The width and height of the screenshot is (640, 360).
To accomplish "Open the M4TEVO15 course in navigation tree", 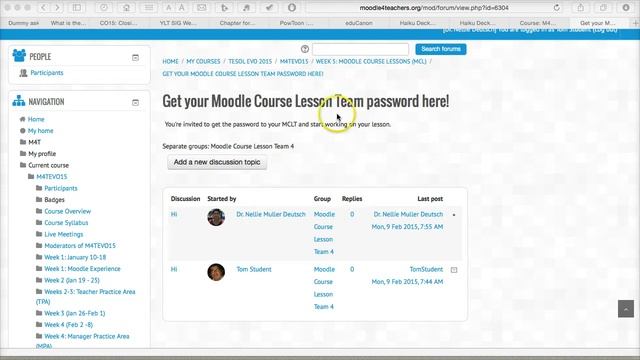I will point(51,177).
